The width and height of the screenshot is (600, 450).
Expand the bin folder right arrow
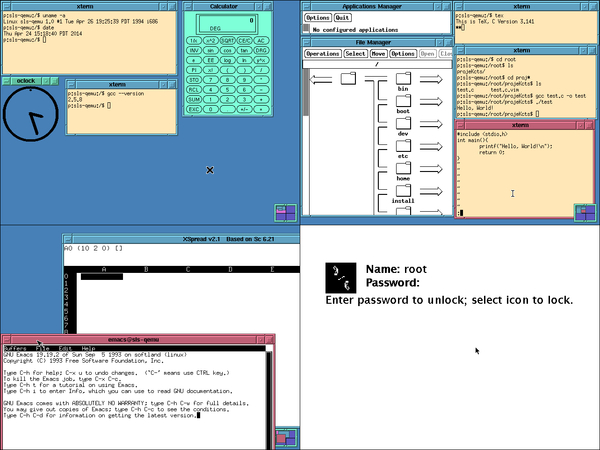coord(432,79)
